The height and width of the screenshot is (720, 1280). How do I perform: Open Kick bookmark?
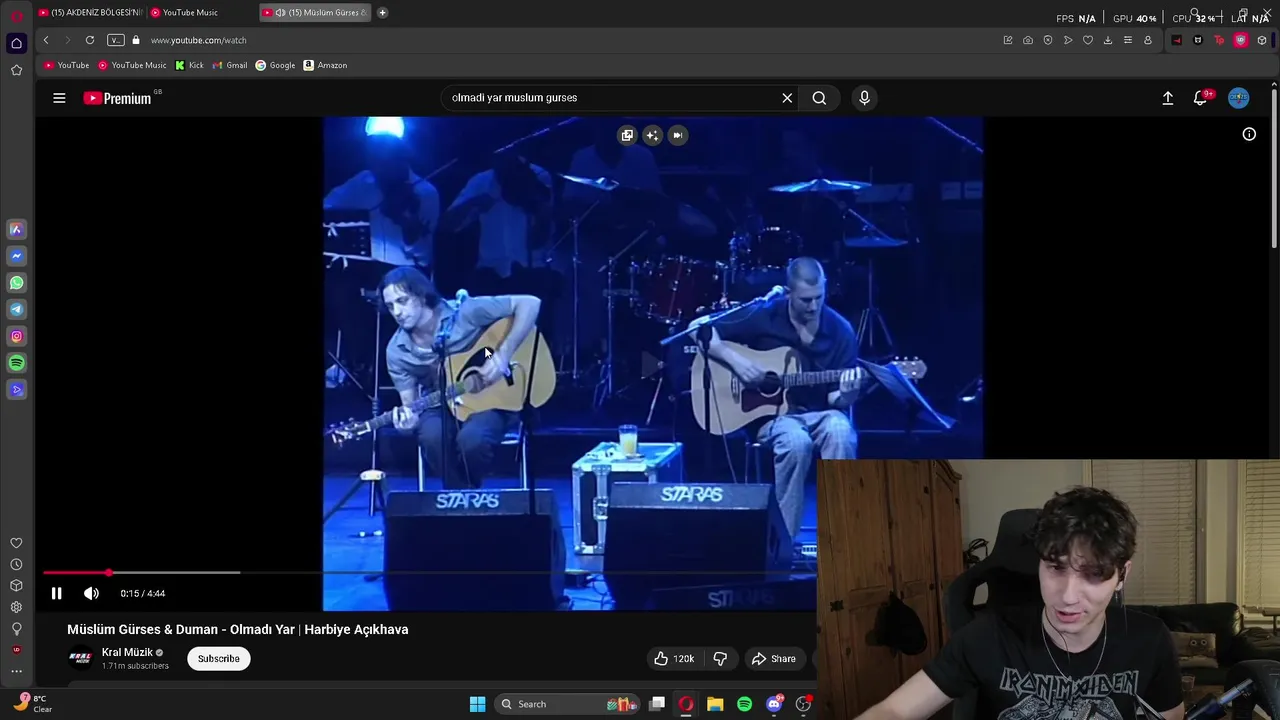coord(189,65)
